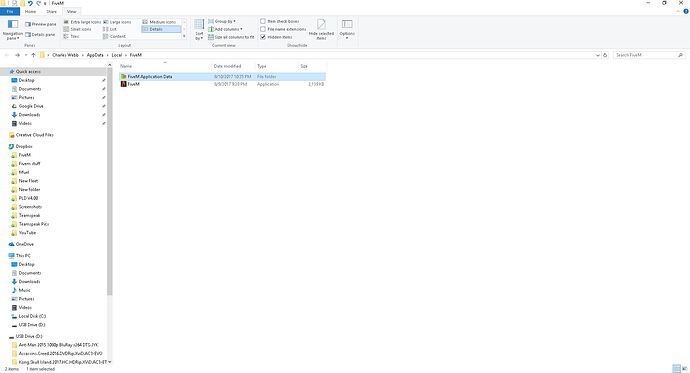690x373 pixels.
Task: Open the Sort by menu
Action: 199,30
